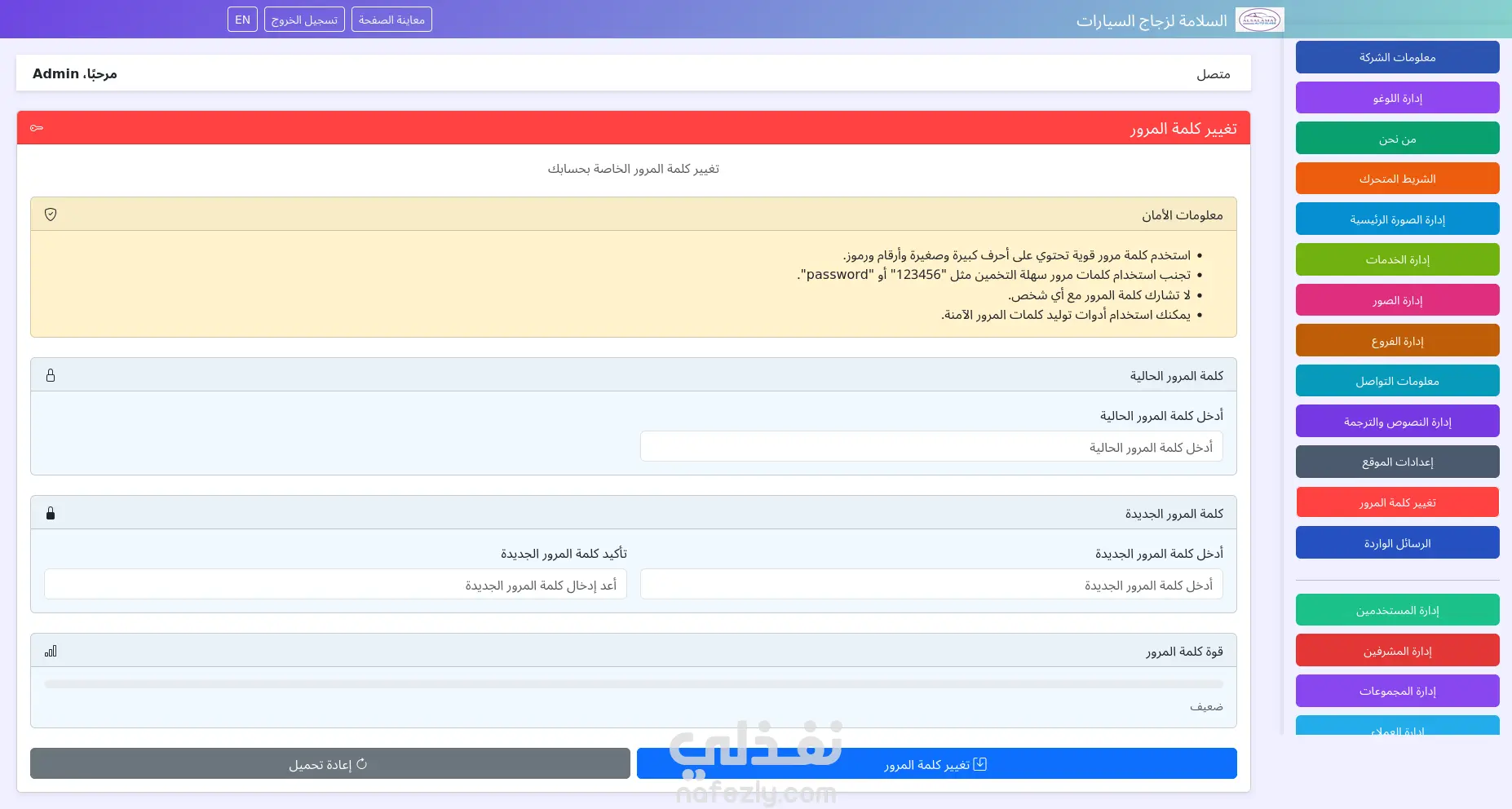Click the أدخل كلمة المرور الجديدة field label
Viewport: 1512px width, 809px height.
[1159, 553]
